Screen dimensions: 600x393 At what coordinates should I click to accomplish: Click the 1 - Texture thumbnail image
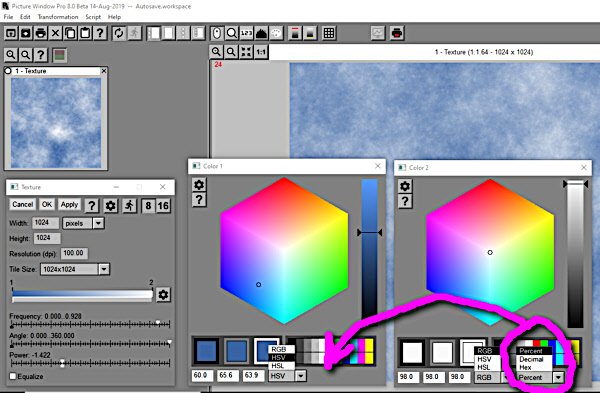(56, 123)
